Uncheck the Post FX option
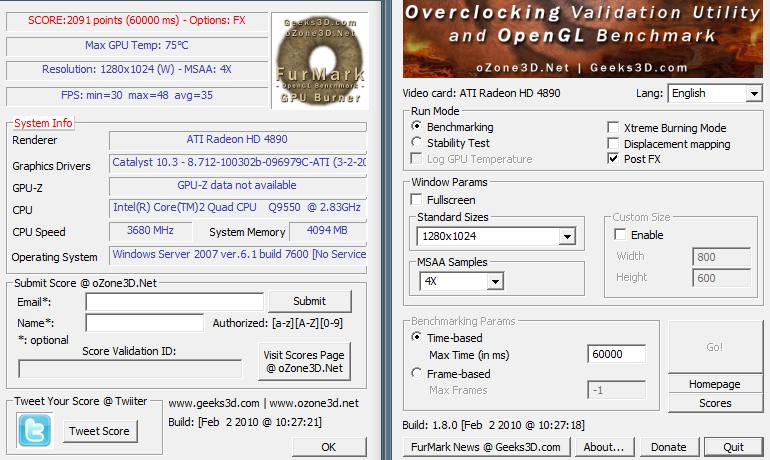 coord(613,159)
